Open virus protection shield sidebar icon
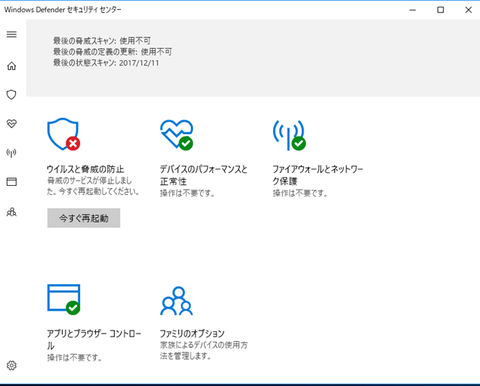This screenshot has height=386, width=480. (12, 95)
